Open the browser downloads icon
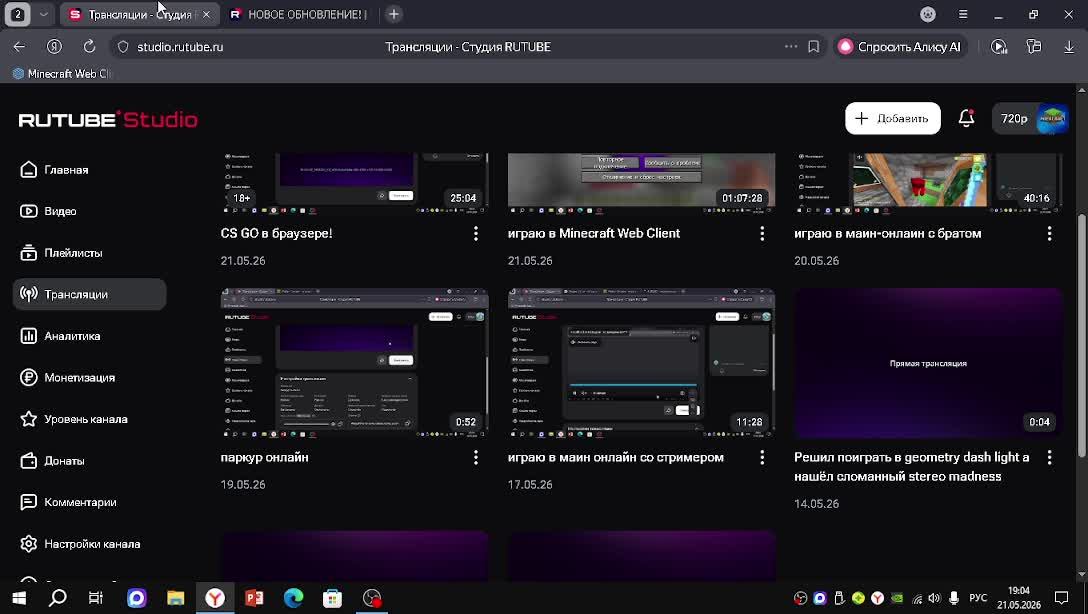Image resolution: width=1088 pixels, height=614 pixels. click(1069, 46)
